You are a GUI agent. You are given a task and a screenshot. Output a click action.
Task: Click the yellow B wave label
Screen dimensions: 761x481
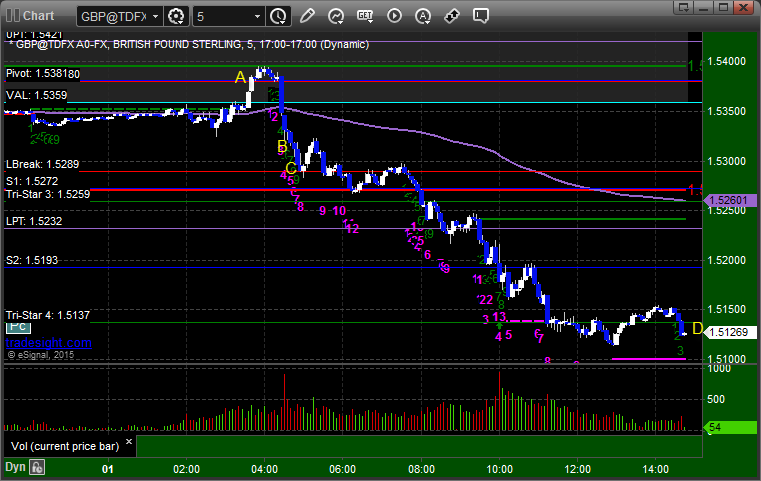tap(282, 146)
